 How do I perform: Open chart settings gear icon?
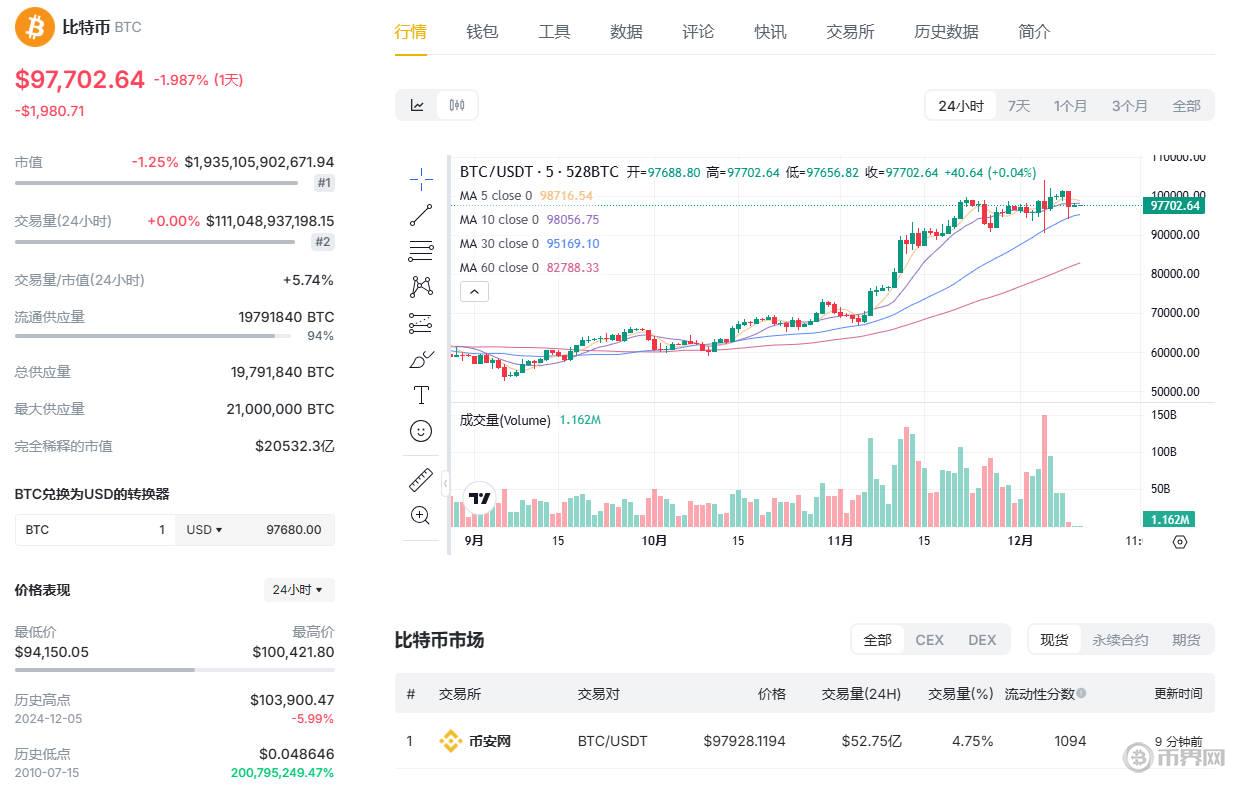click(x=1180, y=541)
